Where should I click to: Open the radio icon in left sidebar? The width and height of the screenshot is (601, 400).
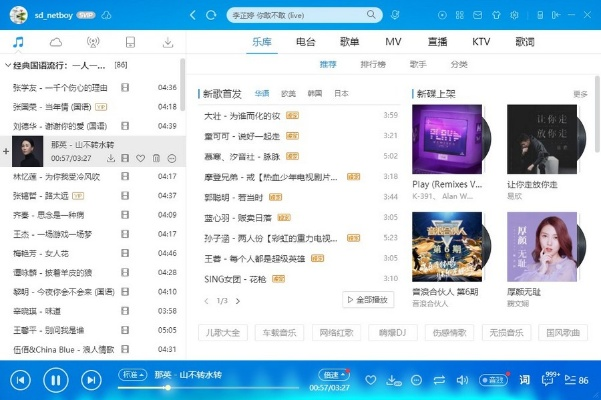pyautogui.click(x=93, y=42)
